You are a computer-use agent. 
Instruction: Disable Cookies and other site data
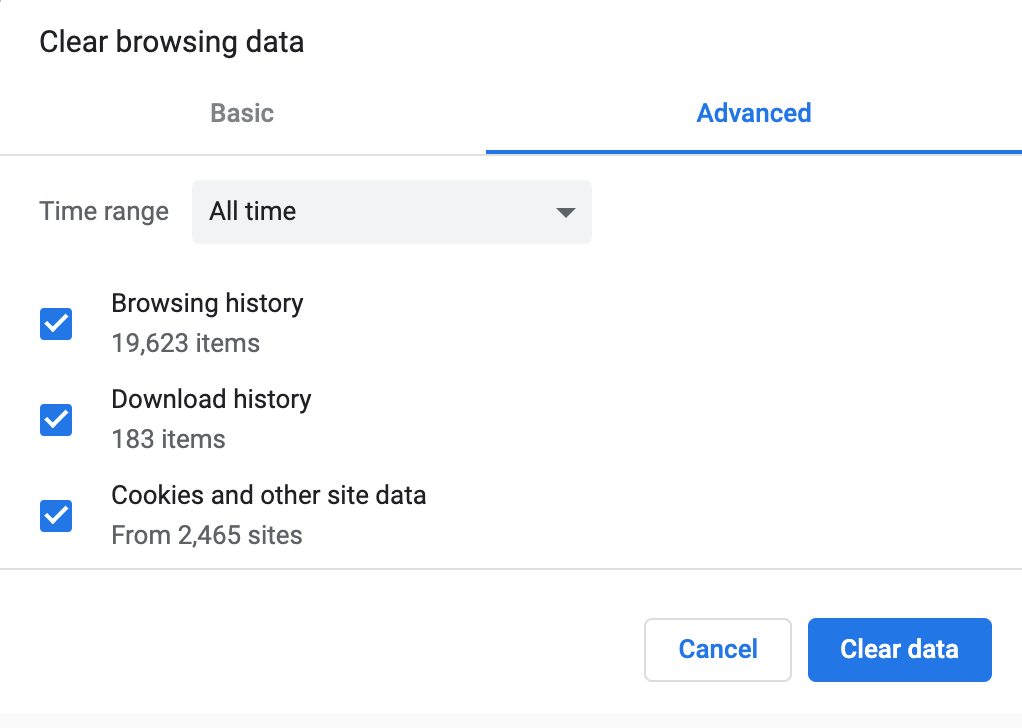pos(55,516)
